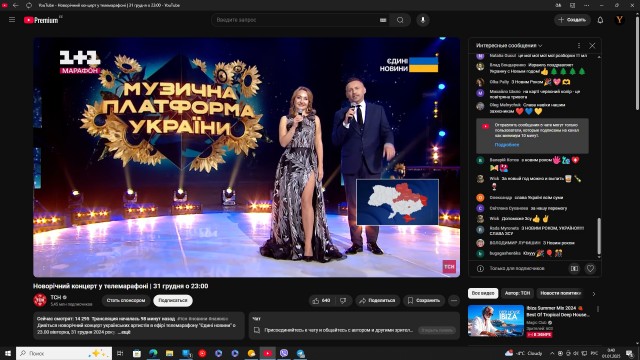Select the Новости политики filter chip
The height and width of the screenshot is (360, 640).
pyautogui.click(x=560, y=293)
